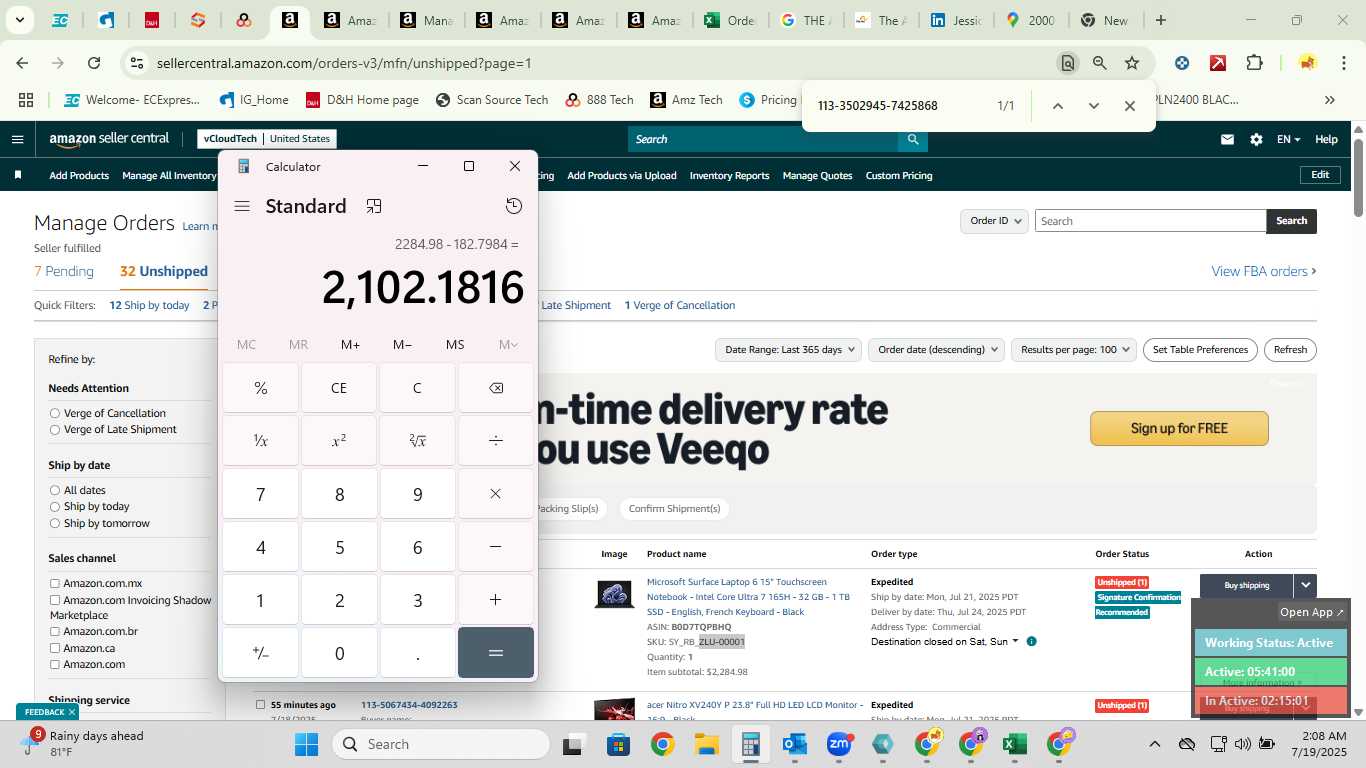Toggle Calculator keep-on-top icon
The width and height of the screenshot is (1366, 768).
click(x=374, y=206)
